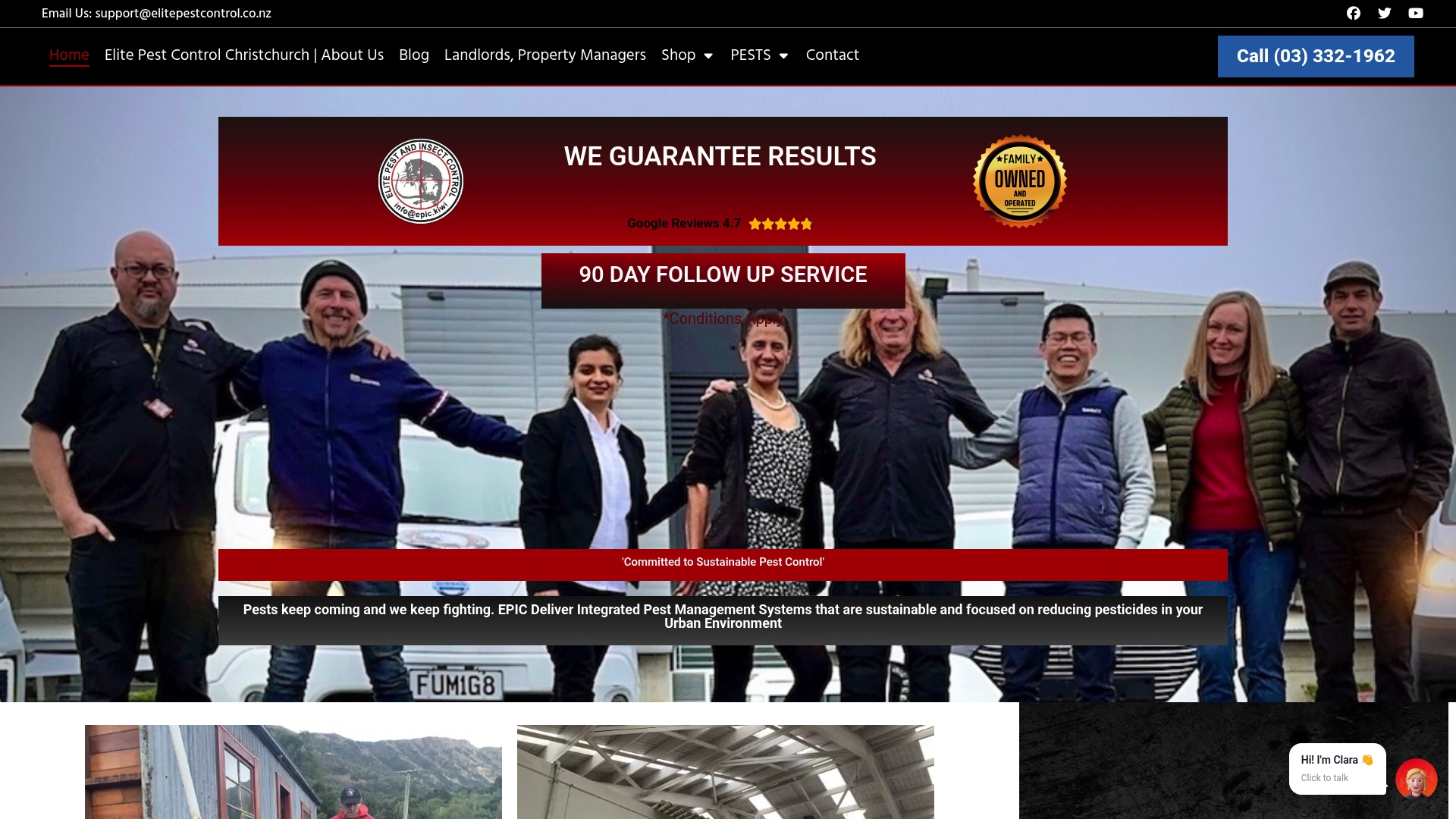Open the Shop menu item

click(x=678, y=55)
